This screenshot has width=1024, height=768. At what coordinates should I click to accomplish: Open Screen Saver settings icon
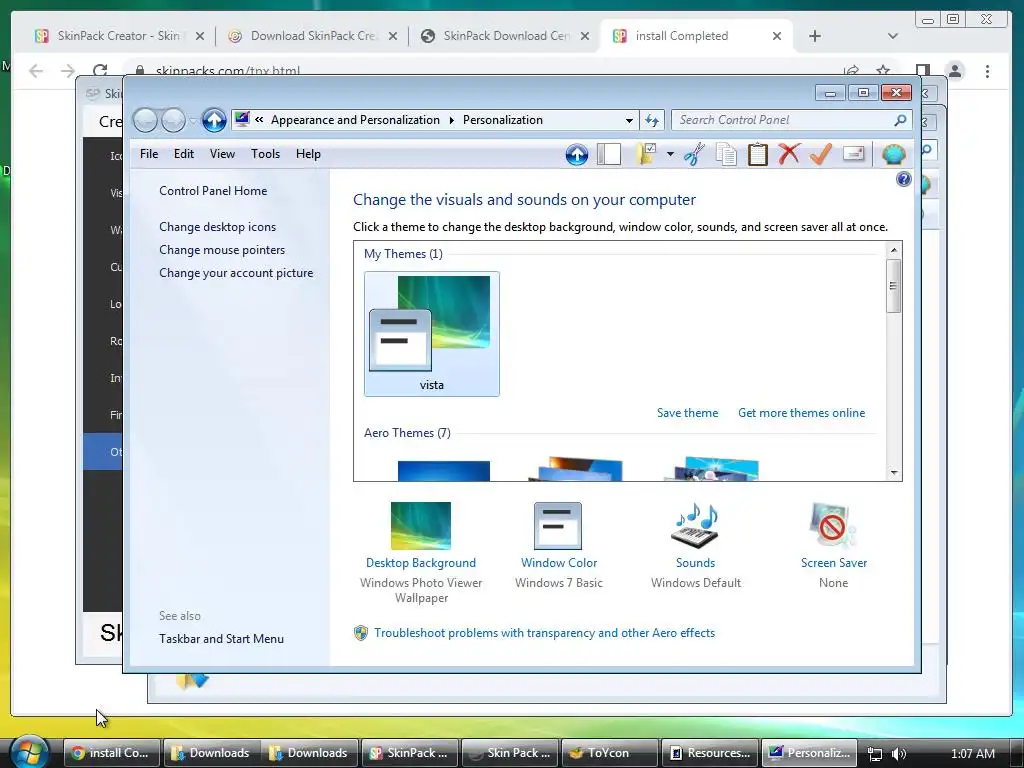833,526
